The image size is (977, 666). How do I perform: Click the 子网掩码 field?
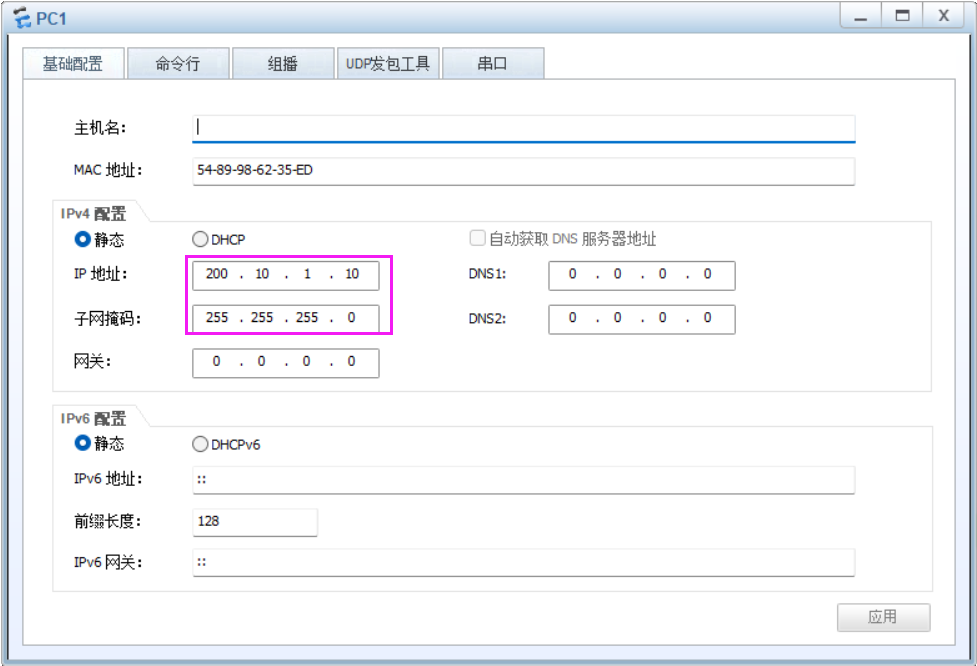(285, 317)
